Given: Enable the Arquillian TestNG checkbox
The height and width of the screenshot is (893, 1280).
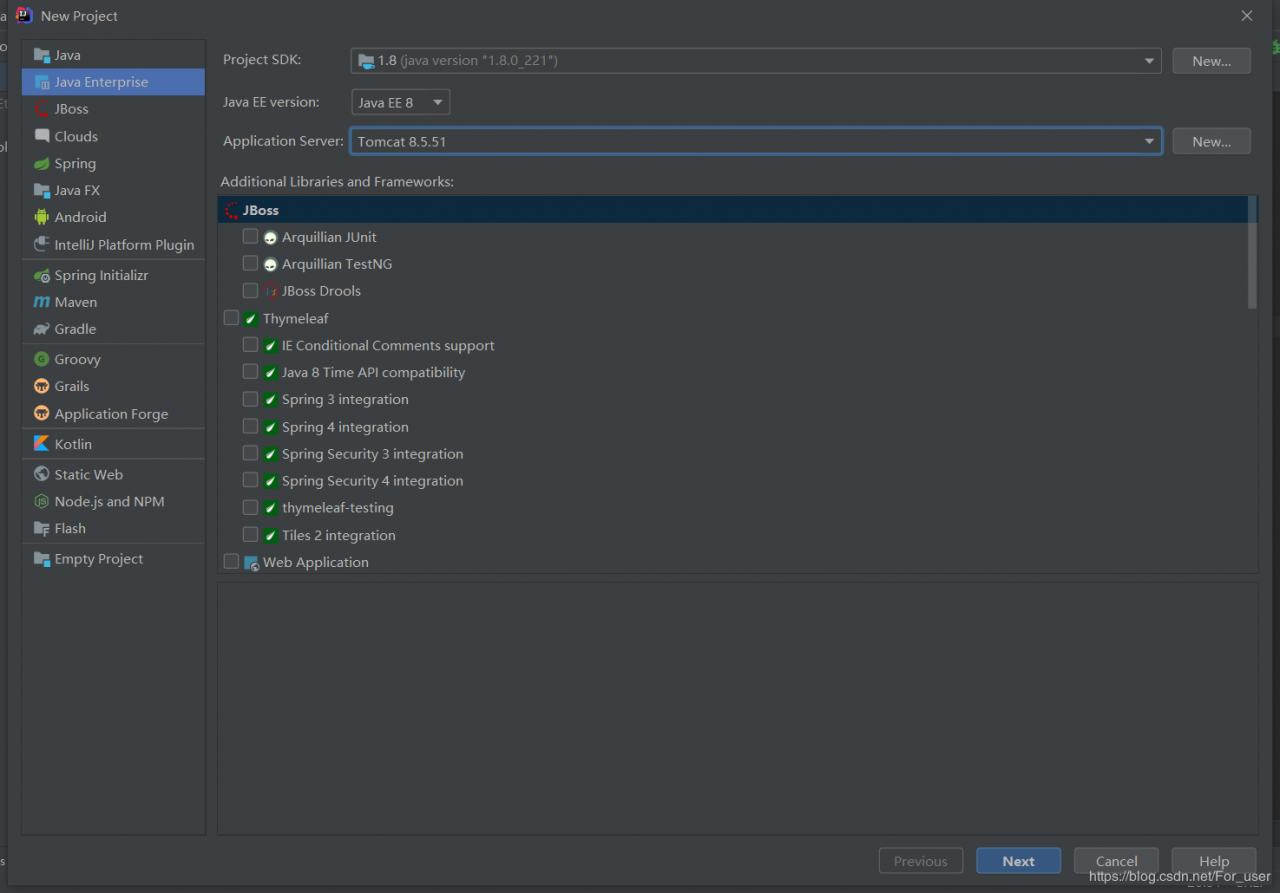Looking at the screenshot, I should click(x=250, y=264).
